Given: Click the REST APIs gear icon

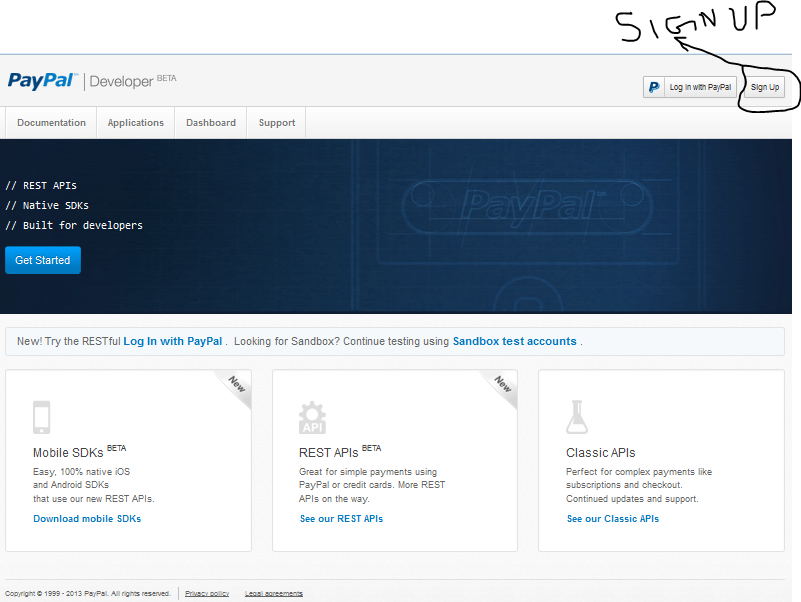Looking at the screenshot, I should click(x=312, y=418).
